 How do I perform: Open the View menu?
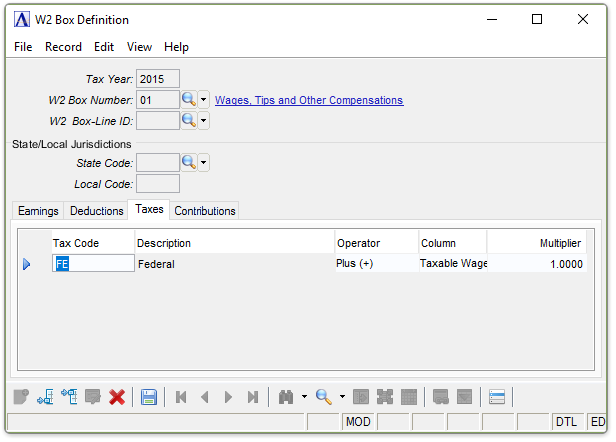(x=140, y=47)
